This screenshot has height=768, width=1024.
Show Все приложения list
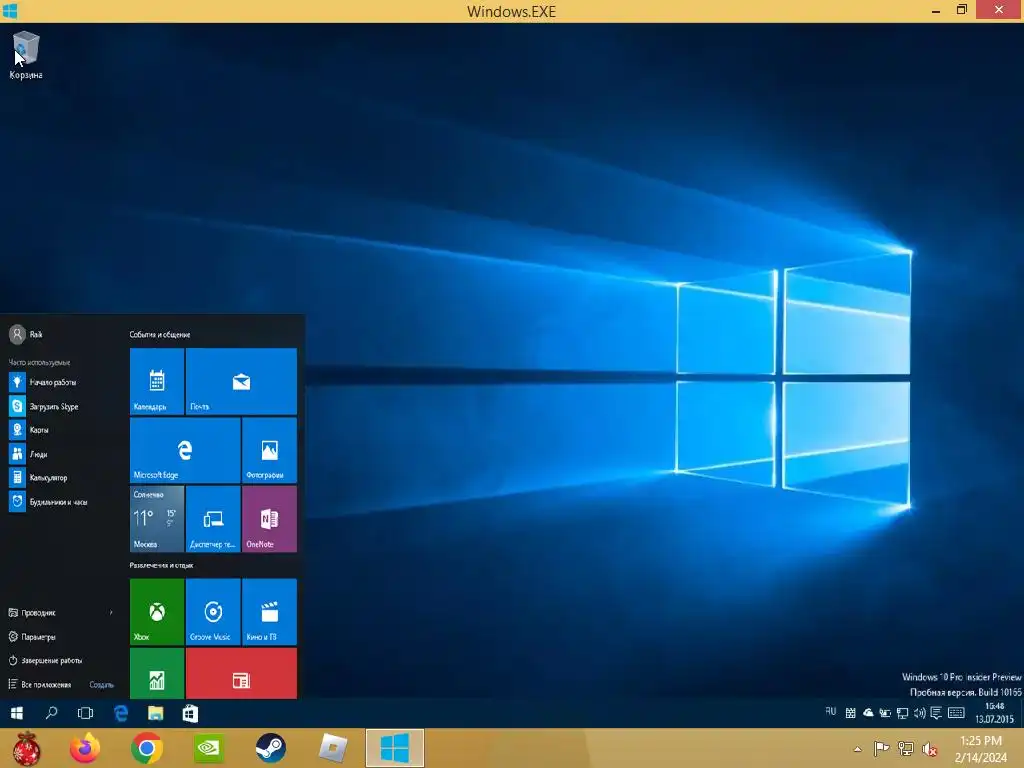pyautogui.click(x=39, y=684)
